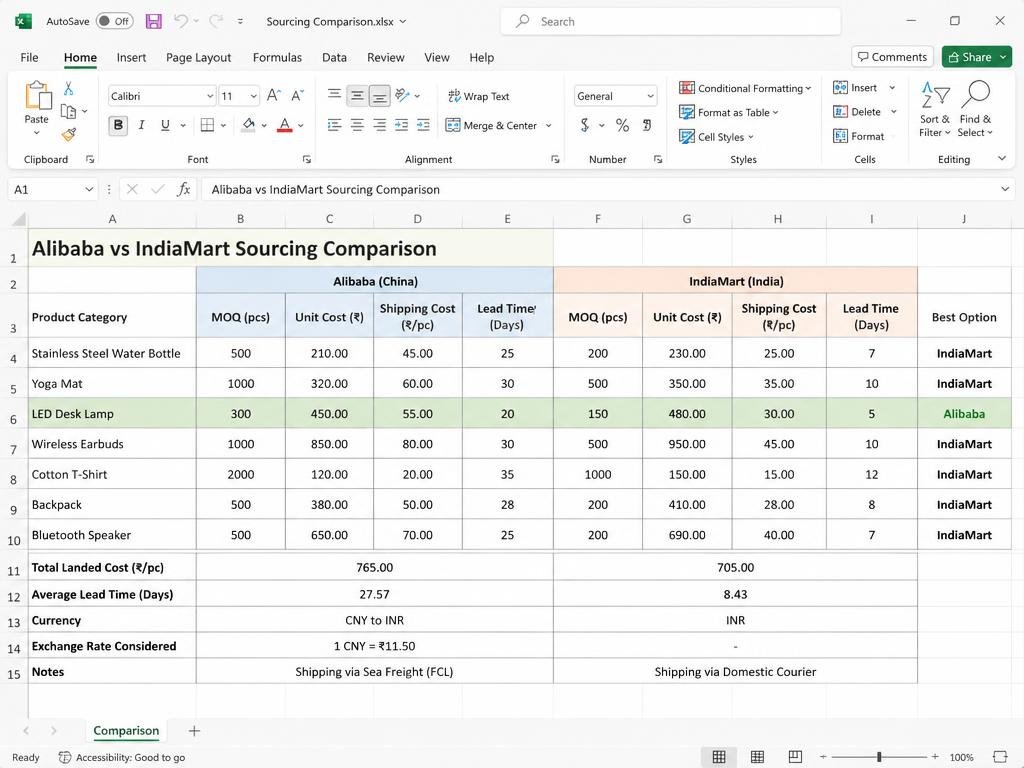
Task: Decrease font size with smaller A icon
Action: coord(297,95)
